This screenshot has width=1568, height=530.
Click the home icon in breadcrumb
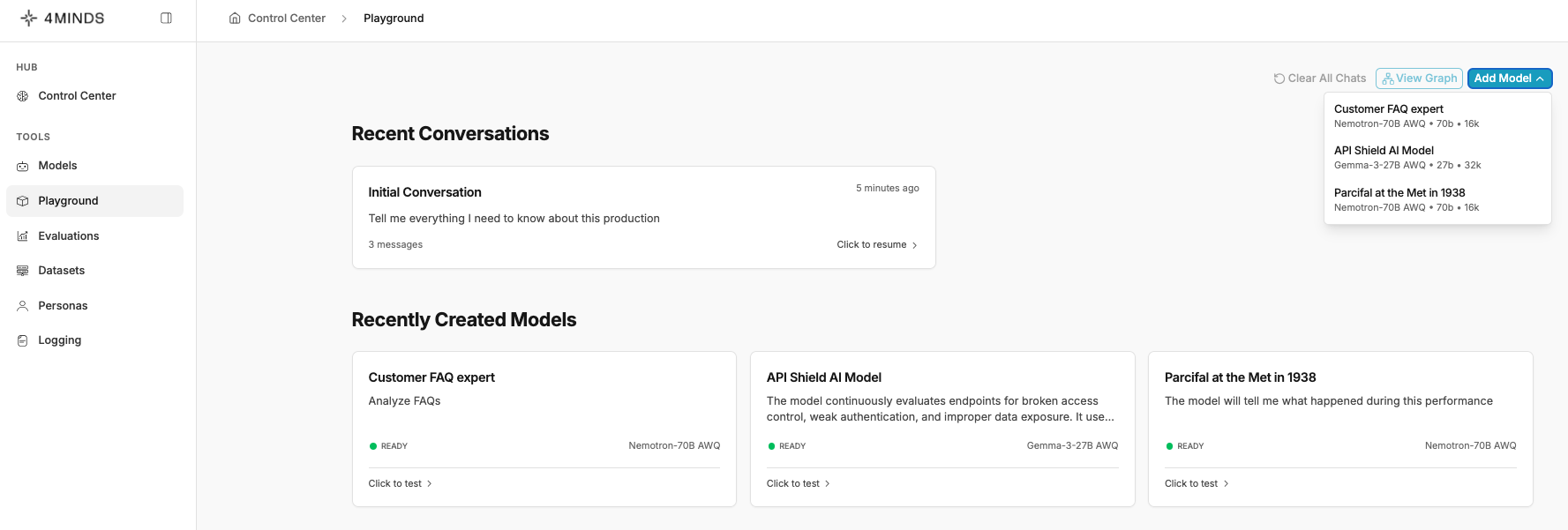235,19
